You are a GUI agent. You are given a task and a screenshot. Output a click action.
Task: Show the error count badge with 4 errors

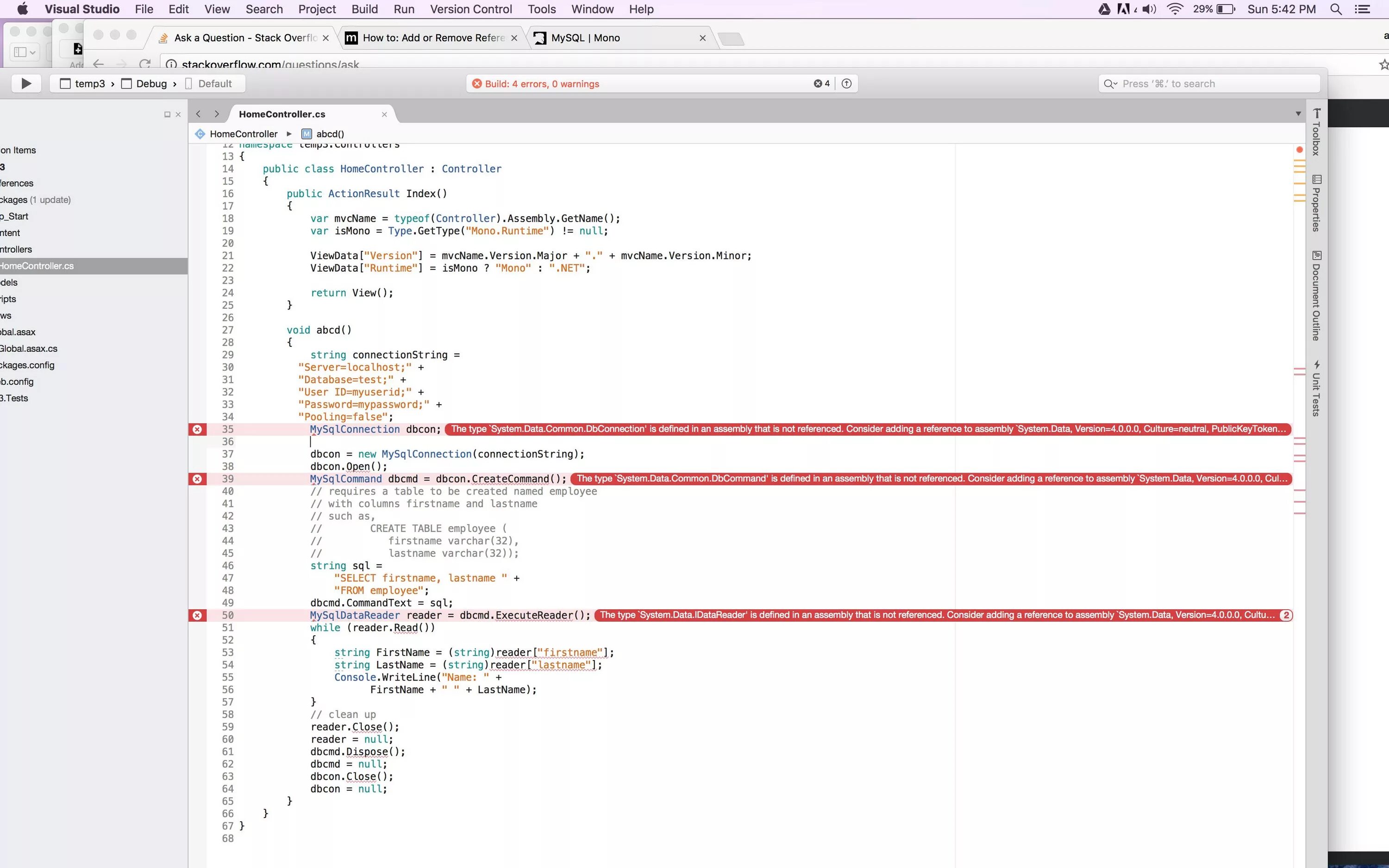coord(821,83)
